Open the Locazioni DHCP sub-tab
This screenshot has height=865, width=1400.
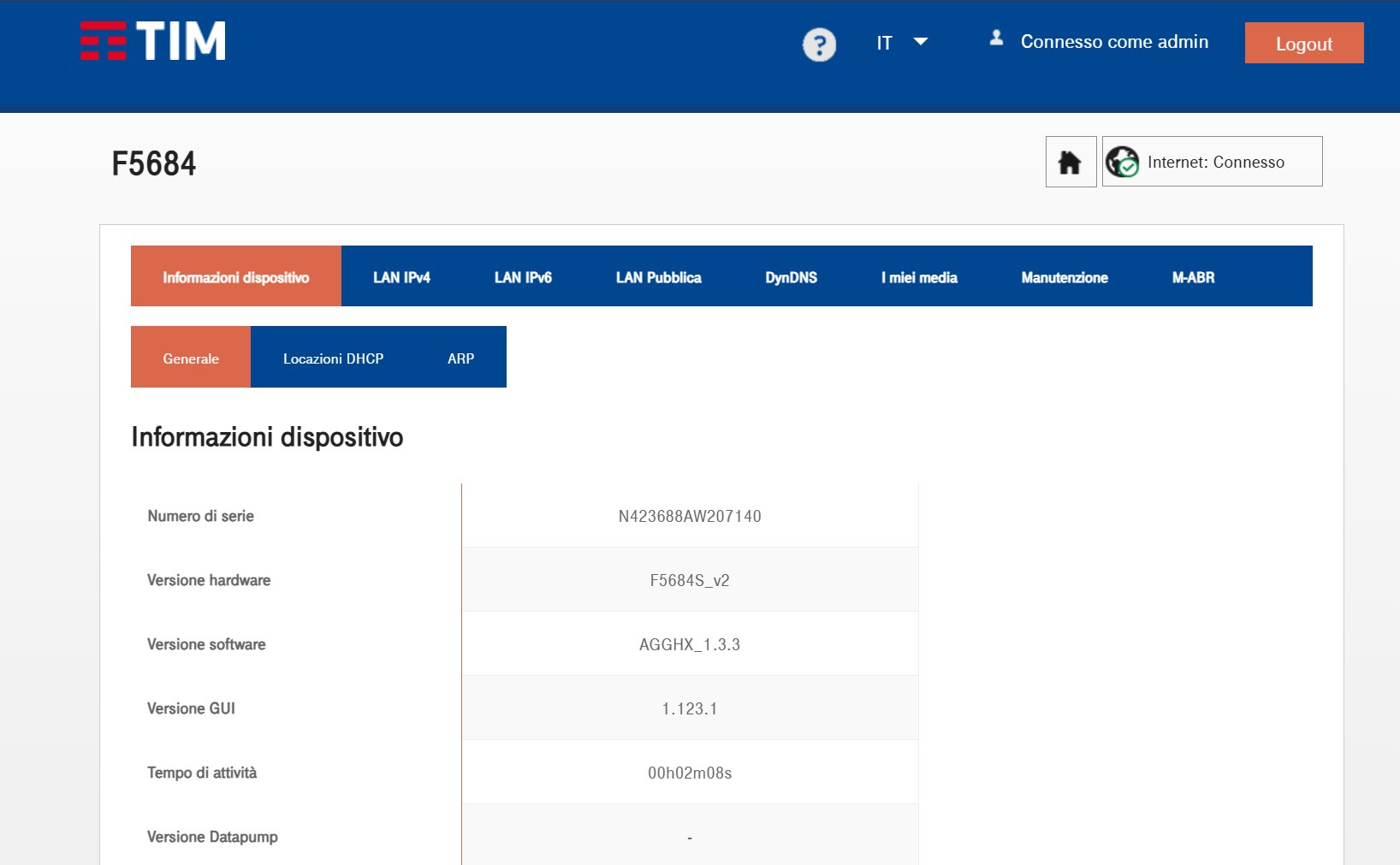coord(333,358)
